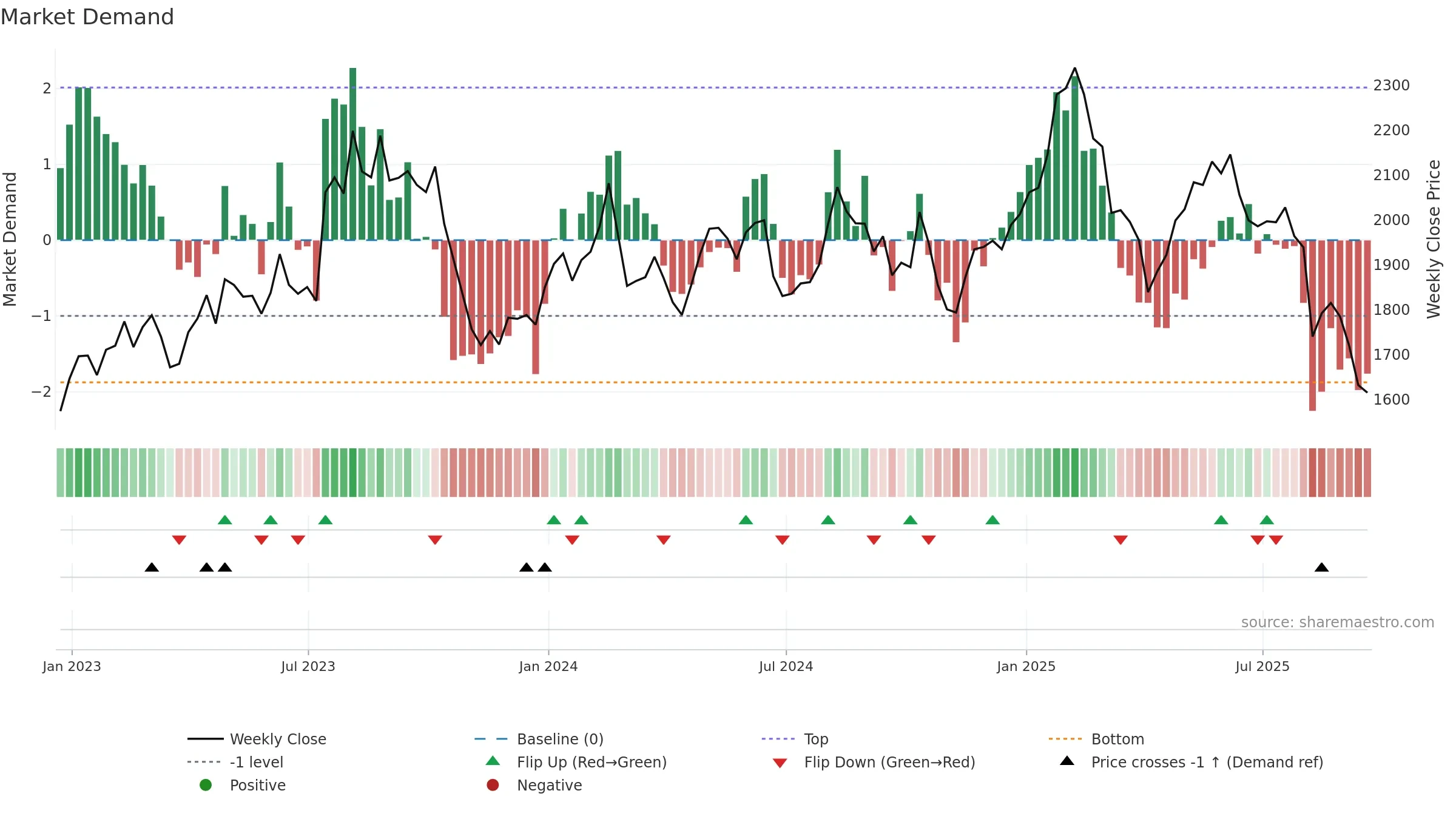Click the Market Demand y-axis title
This screenshot has width=1456, height=819.
10,239
